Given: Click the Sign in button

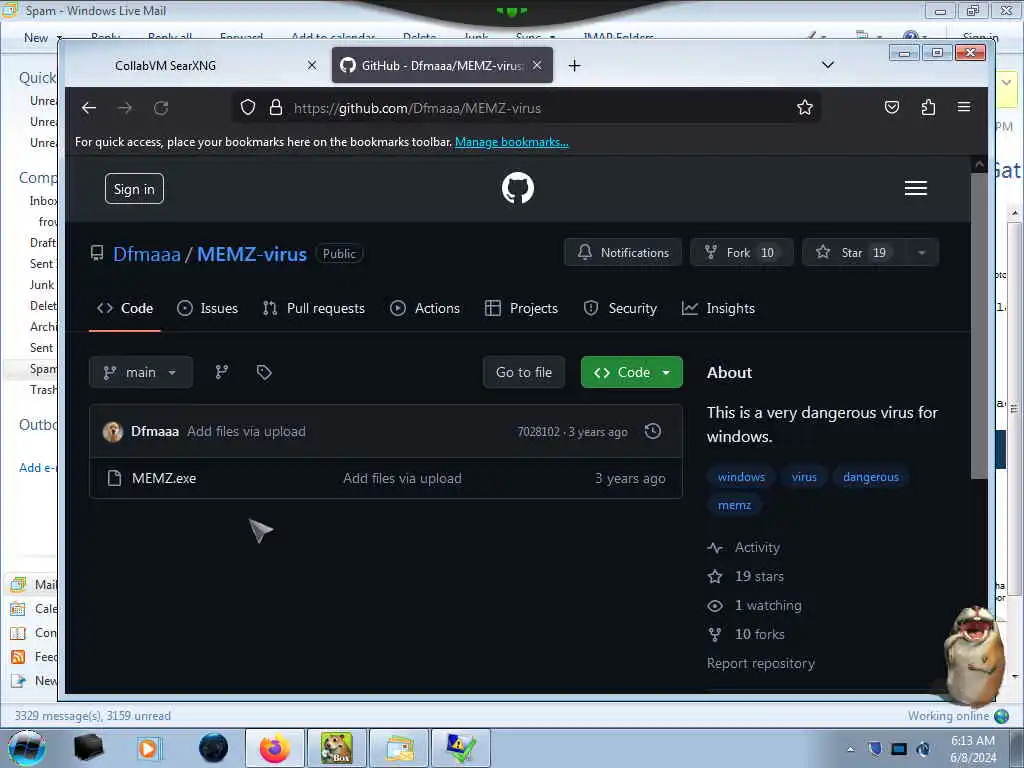Looking at the screenshot, I should (x=134, y=189).
